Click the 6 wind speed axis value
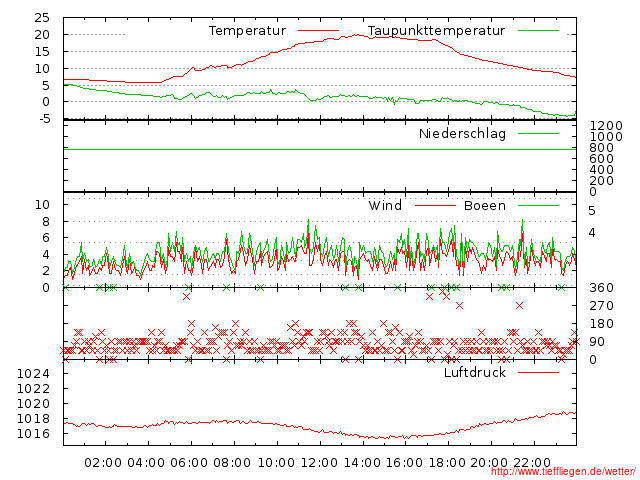Viewport: 640px width, 480px height. click(x=46, y=238)
